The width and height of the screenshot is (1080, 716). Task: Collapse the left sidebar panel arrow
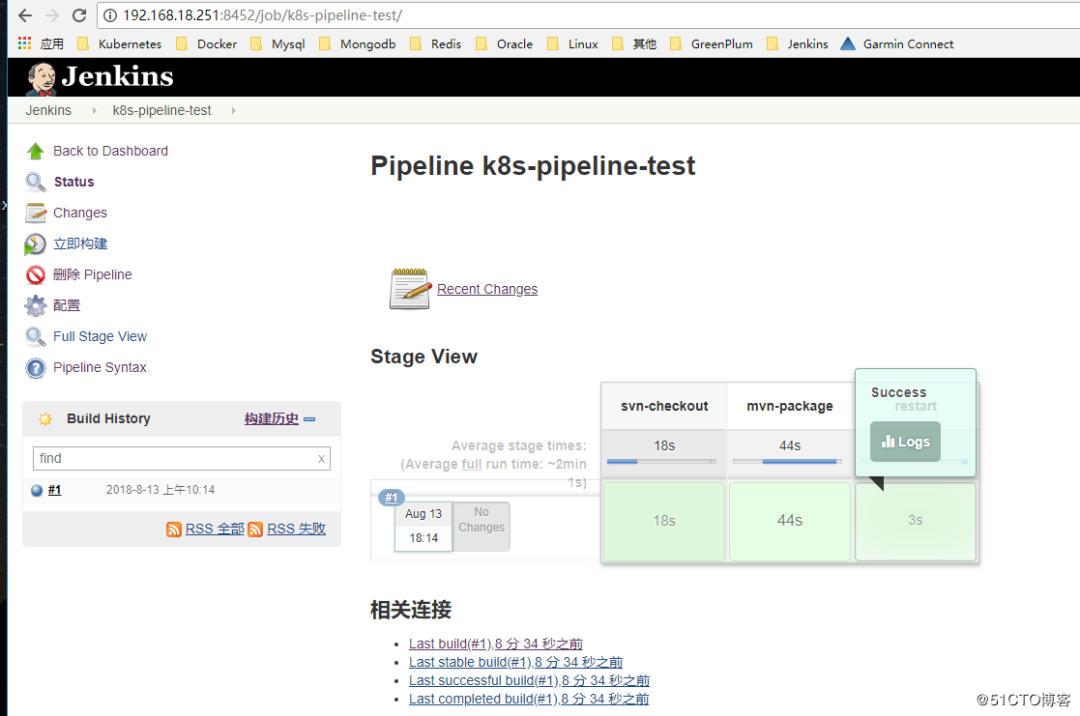pos(5,207)
